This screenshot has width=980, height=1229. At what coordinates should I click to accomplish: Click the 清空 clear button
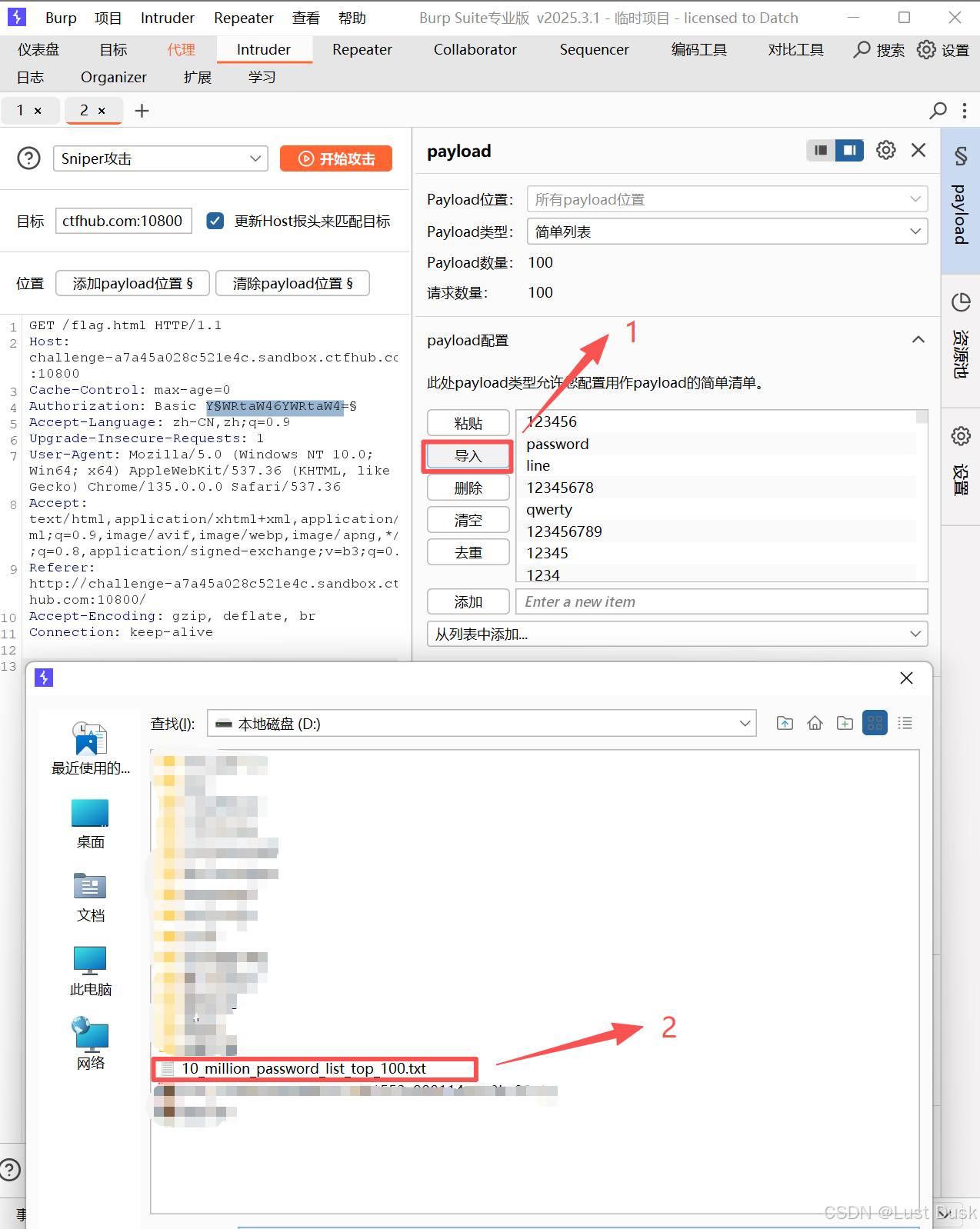pyautogui.click(x=468, y=520)
